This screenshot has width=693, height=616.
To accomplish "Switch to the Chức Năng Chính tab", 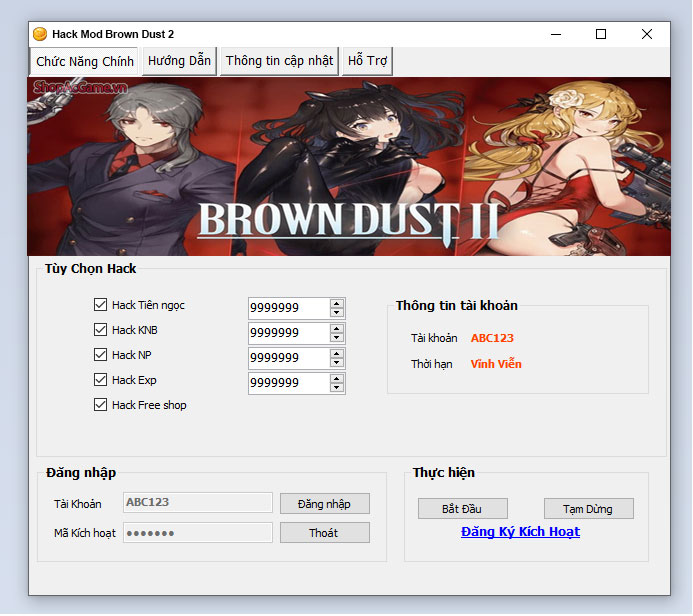I will 84,61.
